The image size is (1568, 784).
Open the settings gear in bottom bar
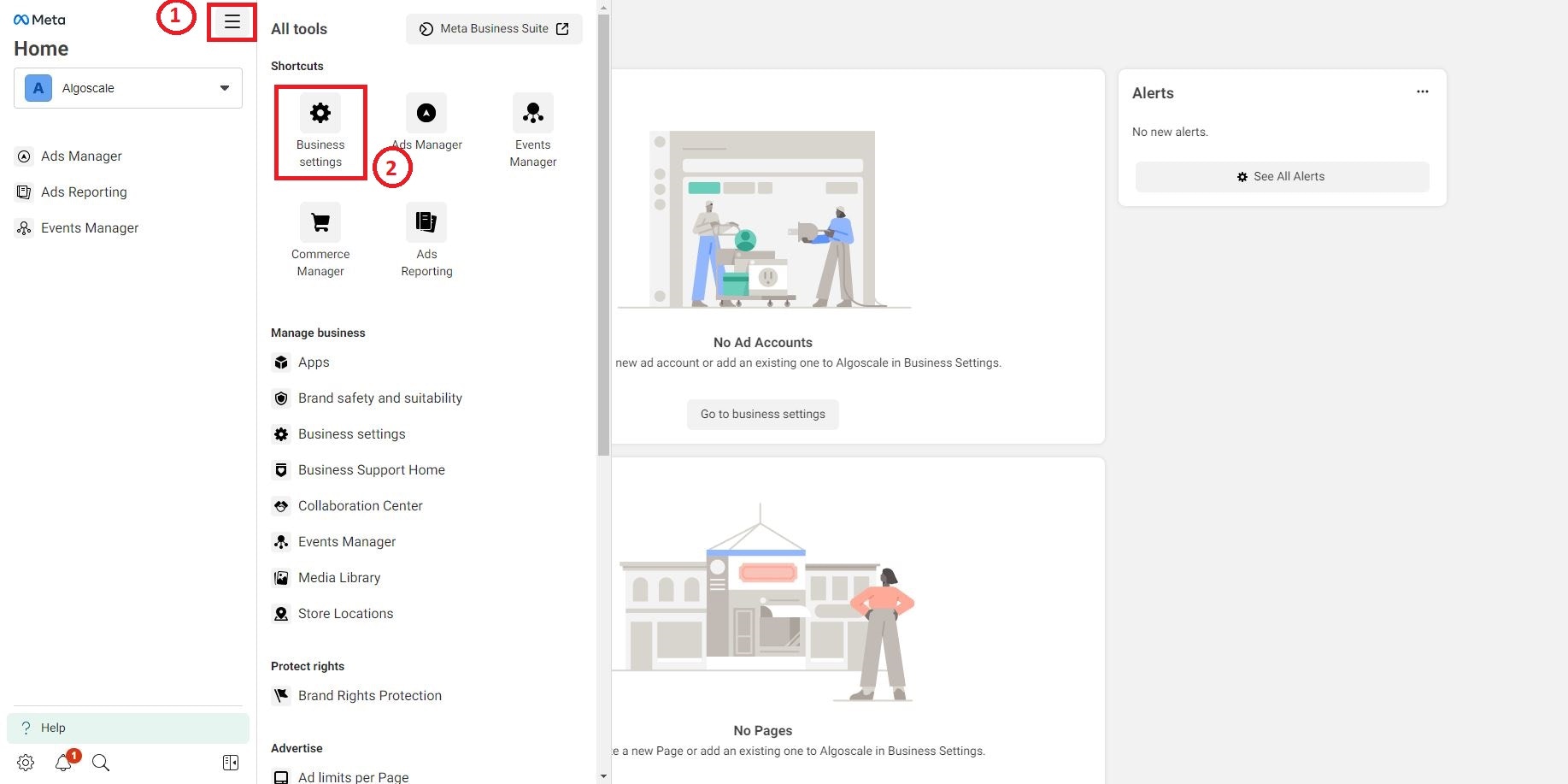point(26,763)
